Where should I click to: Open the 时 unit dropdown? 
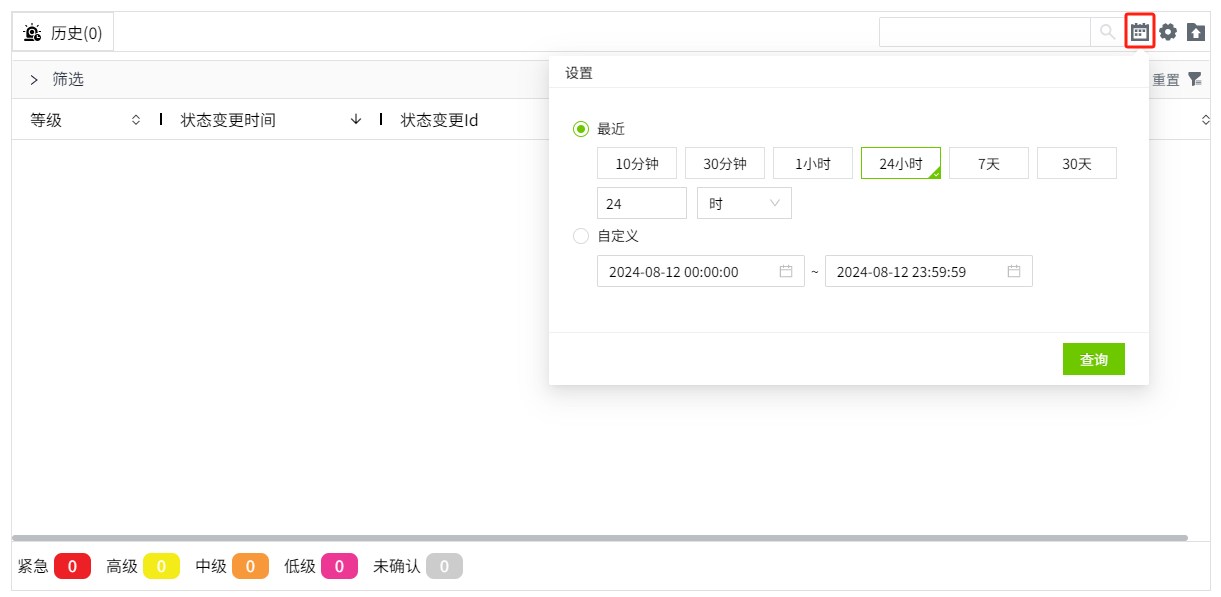coord(744,203)
